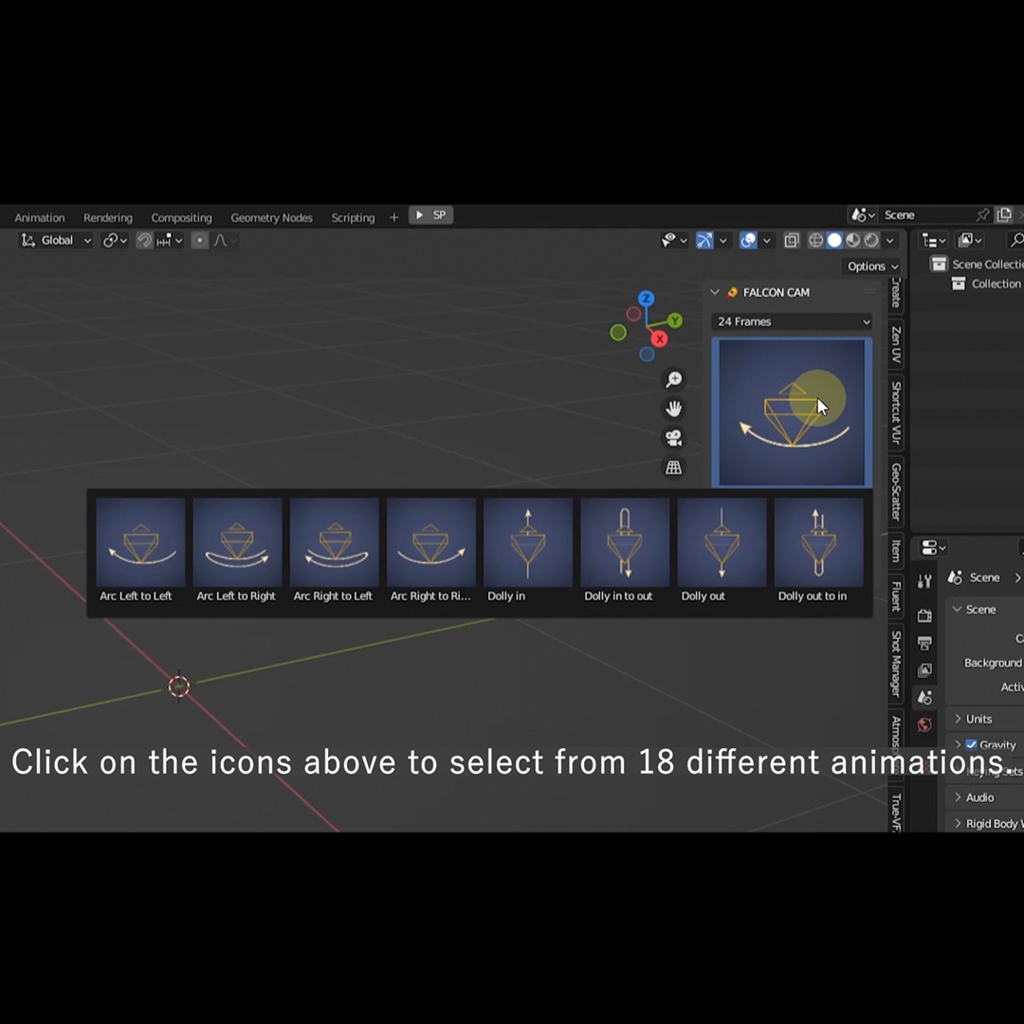Add a workspace with the plus button

click(x=394, y=217)
